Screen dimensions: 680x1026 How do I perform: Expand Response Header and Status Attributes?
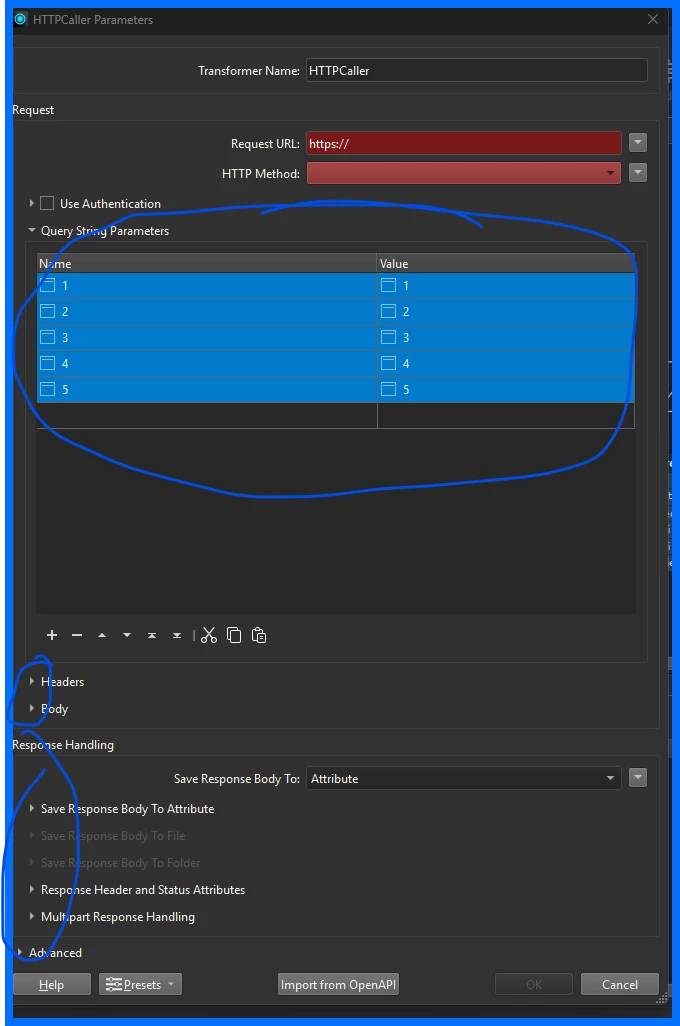tap(31, 889)
